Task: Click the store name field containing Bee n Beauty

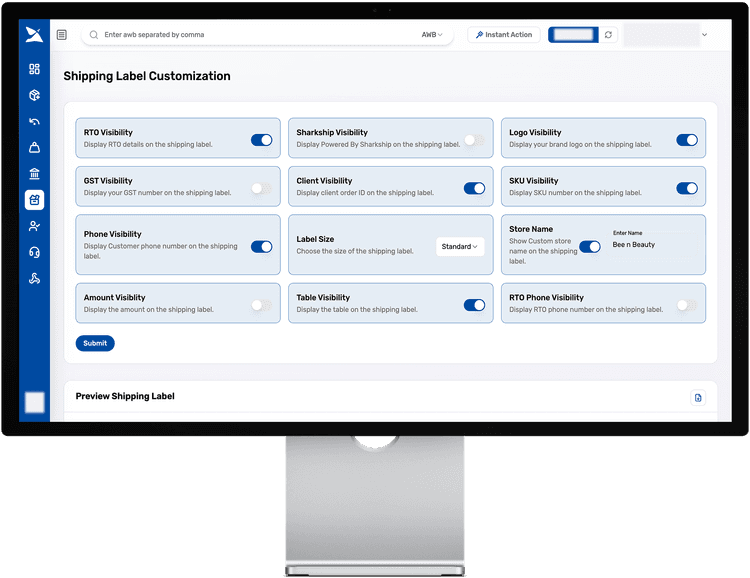Action: click(x=653, y=245)
